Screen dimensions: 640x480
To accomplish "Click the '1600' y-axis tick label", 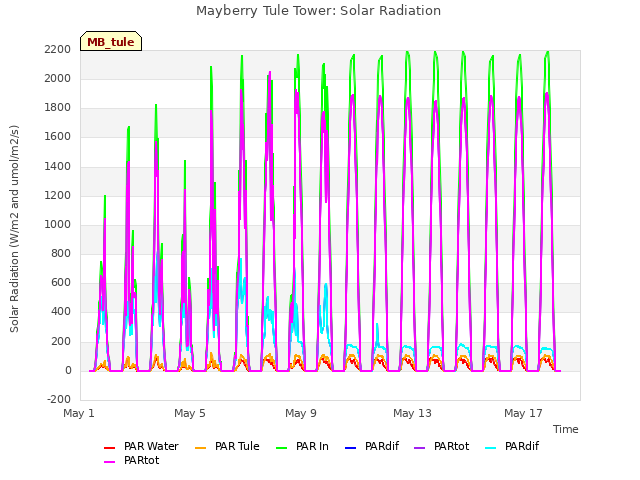I will coord(58,137).
